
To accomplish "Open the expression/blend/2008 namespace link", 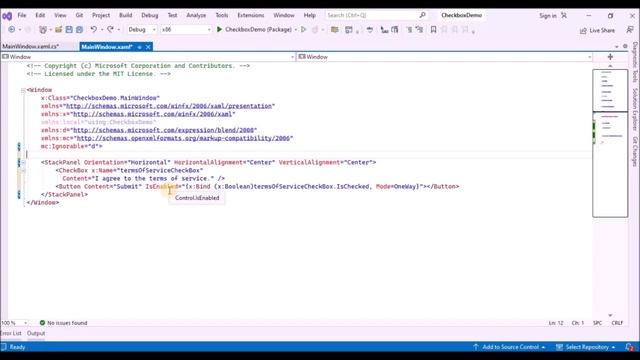I will tap(164, 130).
